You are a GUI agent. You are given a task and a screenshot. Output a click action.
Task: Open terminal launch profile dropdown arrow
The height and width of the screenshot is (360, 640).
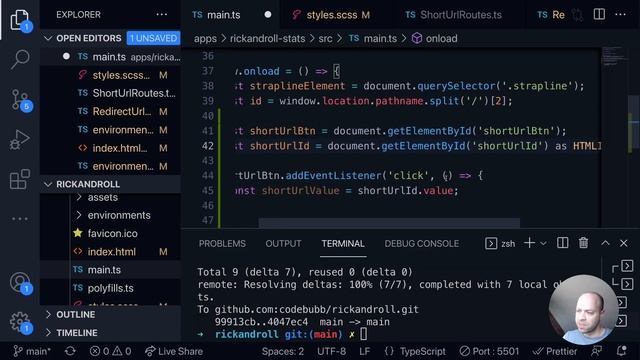tap(543, 244)
